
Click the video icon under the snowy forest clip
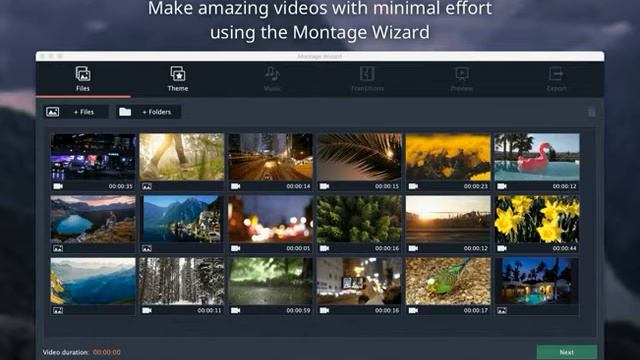[147, 310]
